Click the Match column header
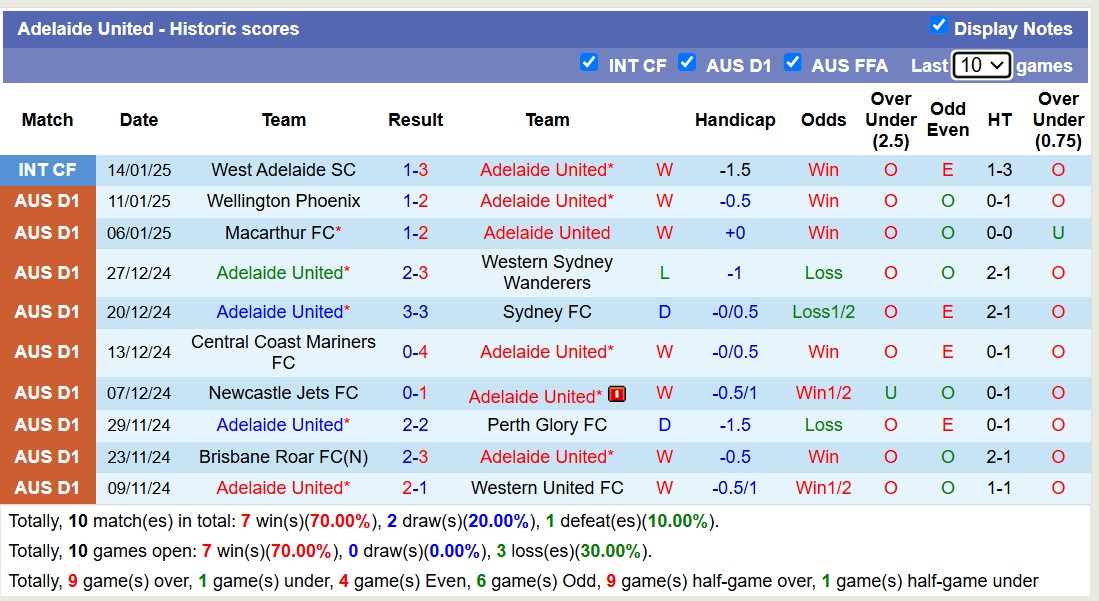1099x601 pixels. (x=47, y=120)
